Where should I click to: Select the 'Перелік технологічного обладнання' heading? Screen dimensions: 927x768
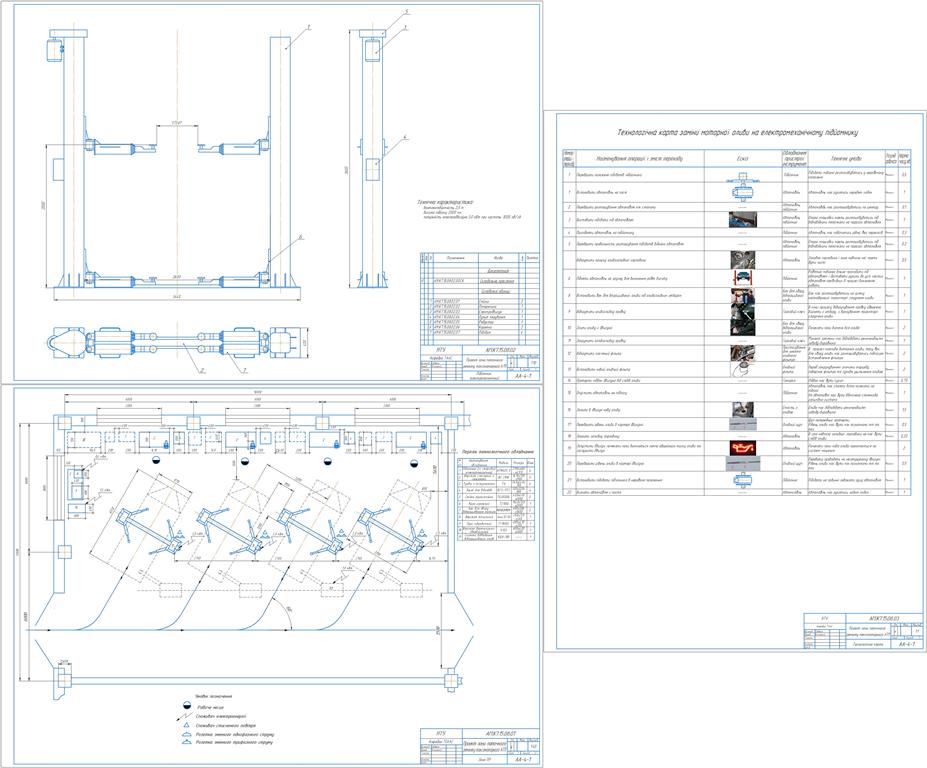click(498, 452)
